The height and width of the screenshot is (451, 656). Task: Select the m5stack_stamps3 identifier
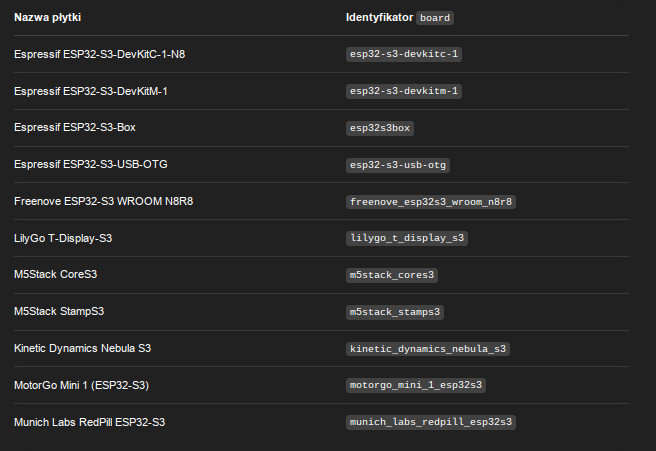point(395,312)
